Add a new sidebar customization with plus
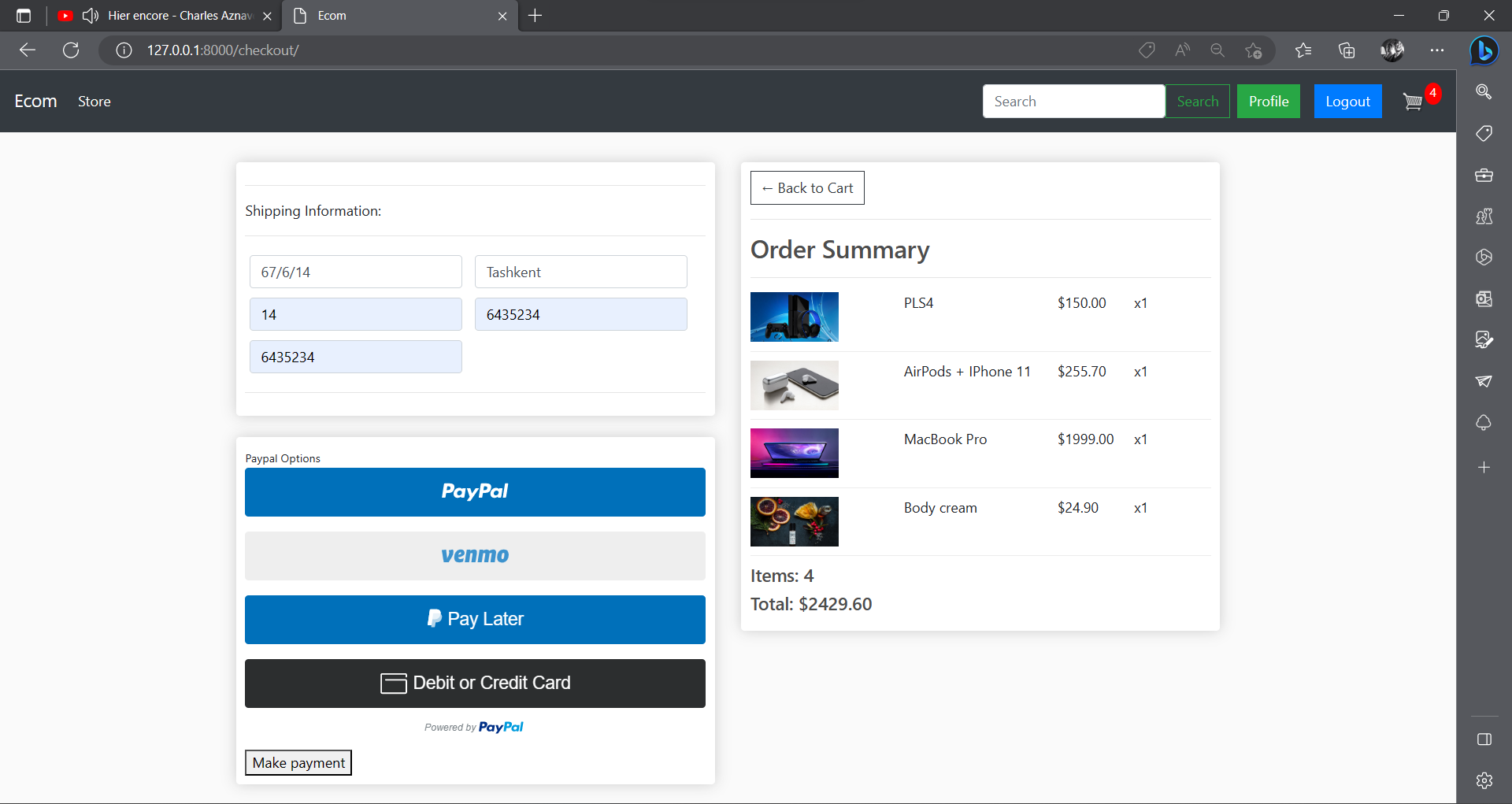The width and height of the screenshot is (1512, 804). click(1485, 467)
